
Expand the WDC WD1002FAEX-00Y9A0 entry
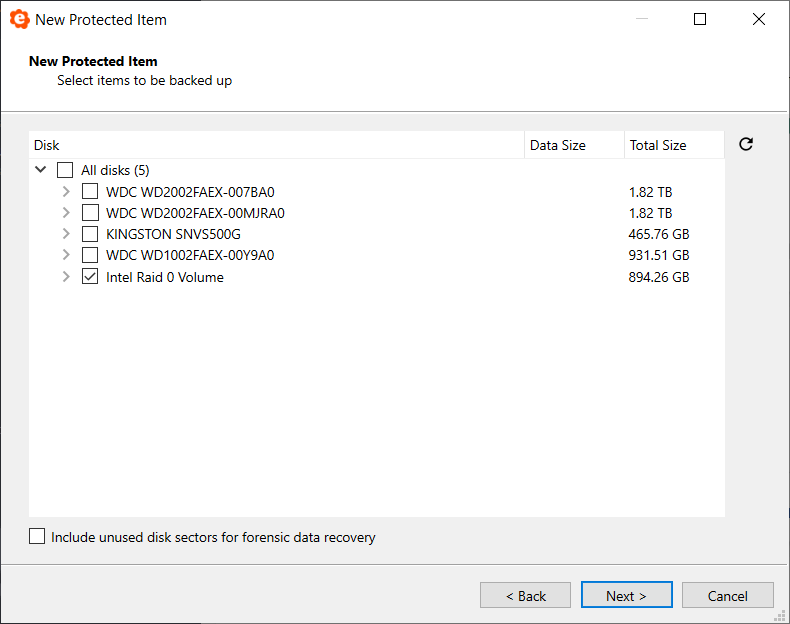[66, 255]
